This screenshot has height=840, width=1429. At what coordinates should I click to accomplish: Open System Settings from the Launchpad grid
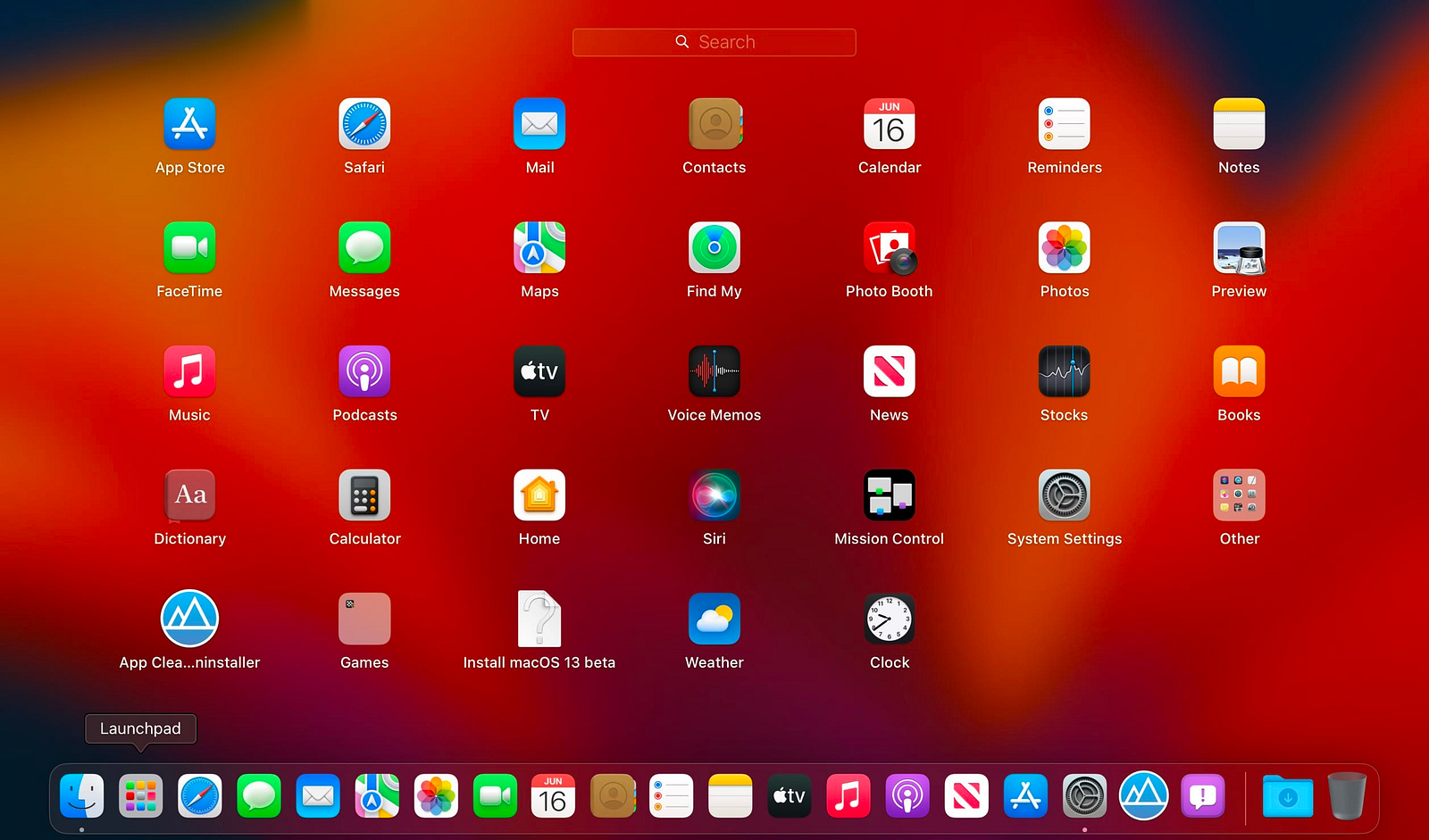(1065, 495)
